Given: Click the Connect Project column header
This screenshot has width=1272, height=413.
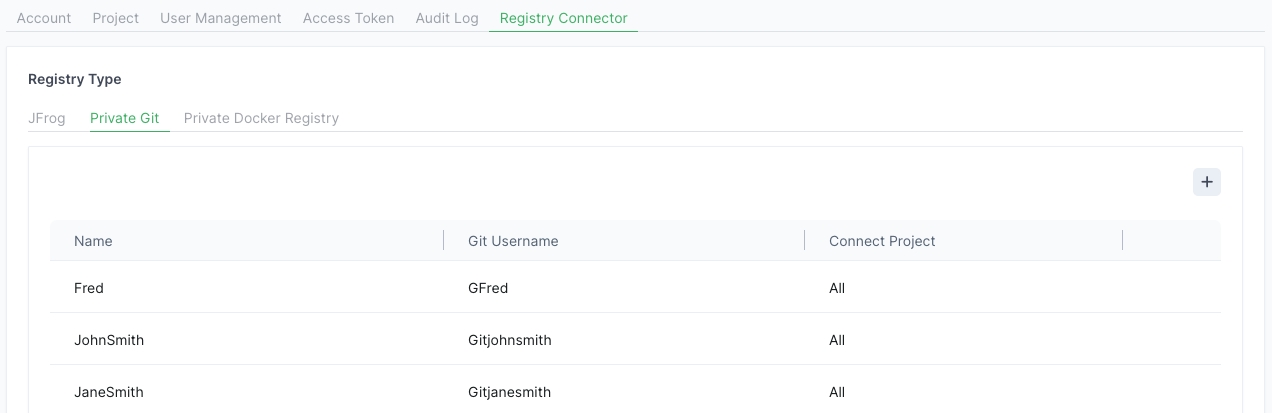Looking at the screenshot, I should point(882,241).
